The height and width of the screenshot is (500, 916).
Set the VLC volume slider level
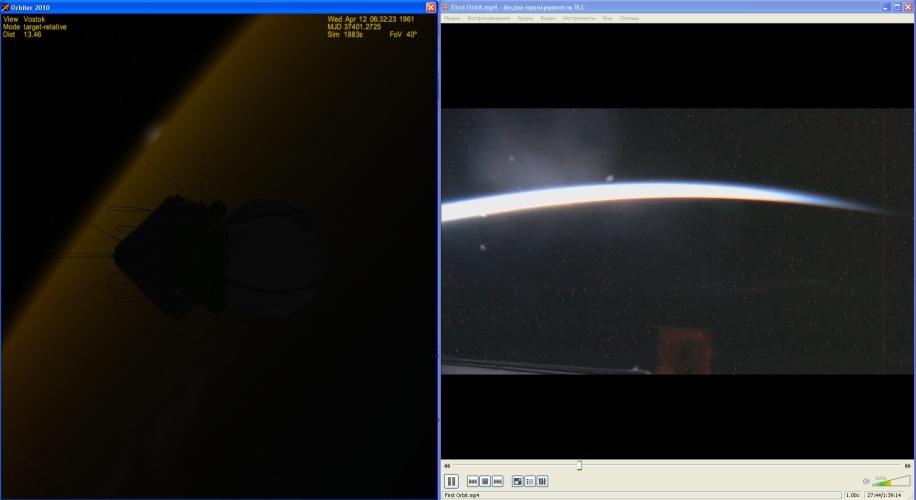pos(891,481)
